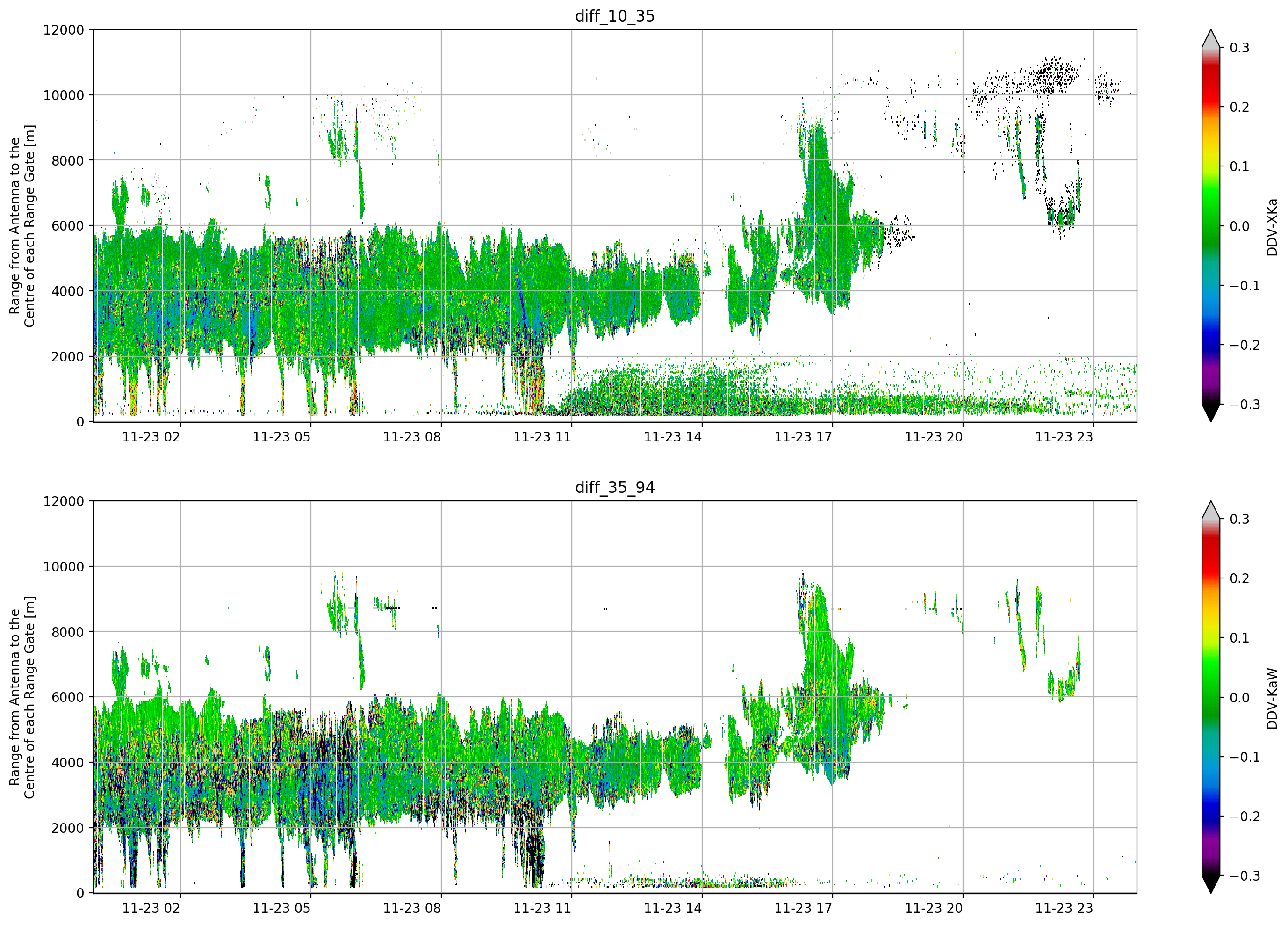Click the diff_10_35 plot title

click(x=614, y=16)
